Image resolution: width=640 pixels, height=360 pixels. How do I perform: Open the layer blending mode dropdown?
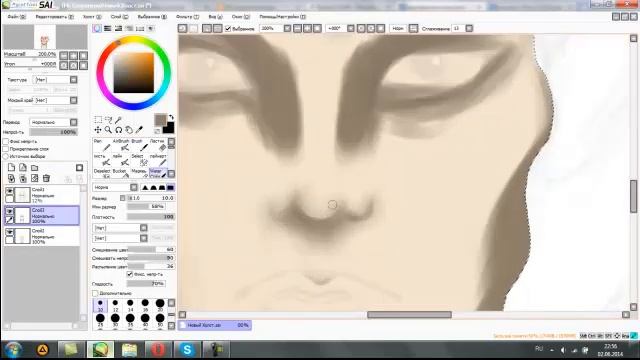73,122
